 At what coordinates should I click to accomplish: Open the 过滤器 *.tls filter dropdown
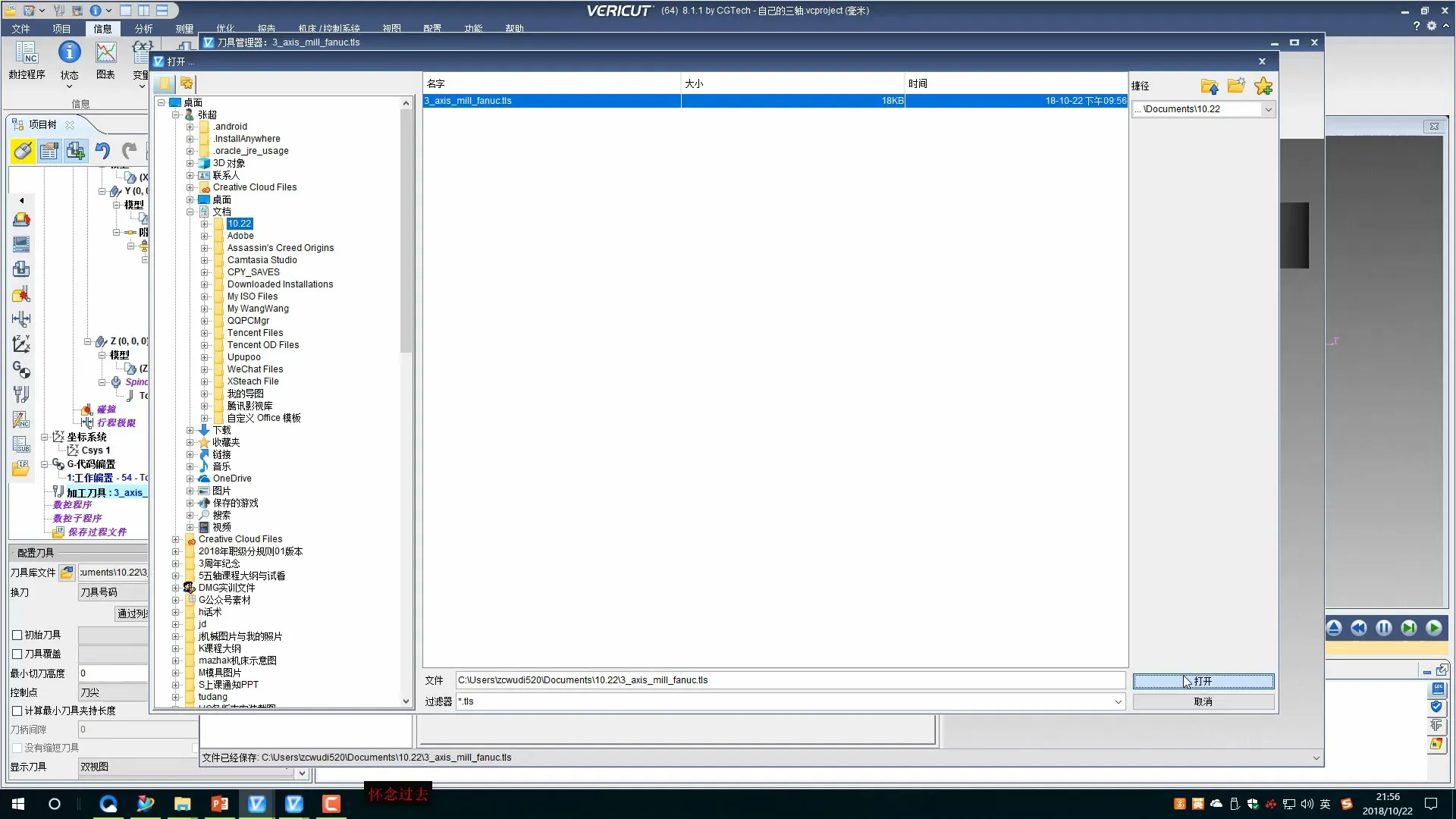click(x=1118, y=702)
